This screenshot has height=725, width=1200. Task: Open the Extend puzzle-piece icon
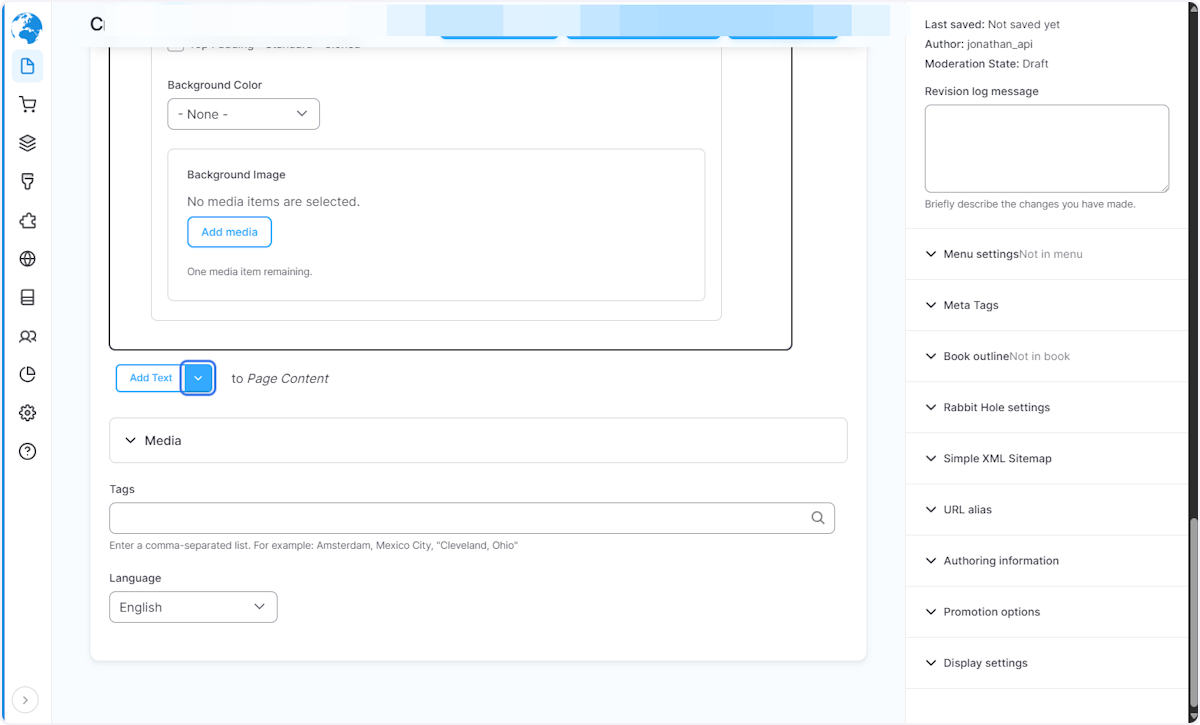tap(27, 220)
